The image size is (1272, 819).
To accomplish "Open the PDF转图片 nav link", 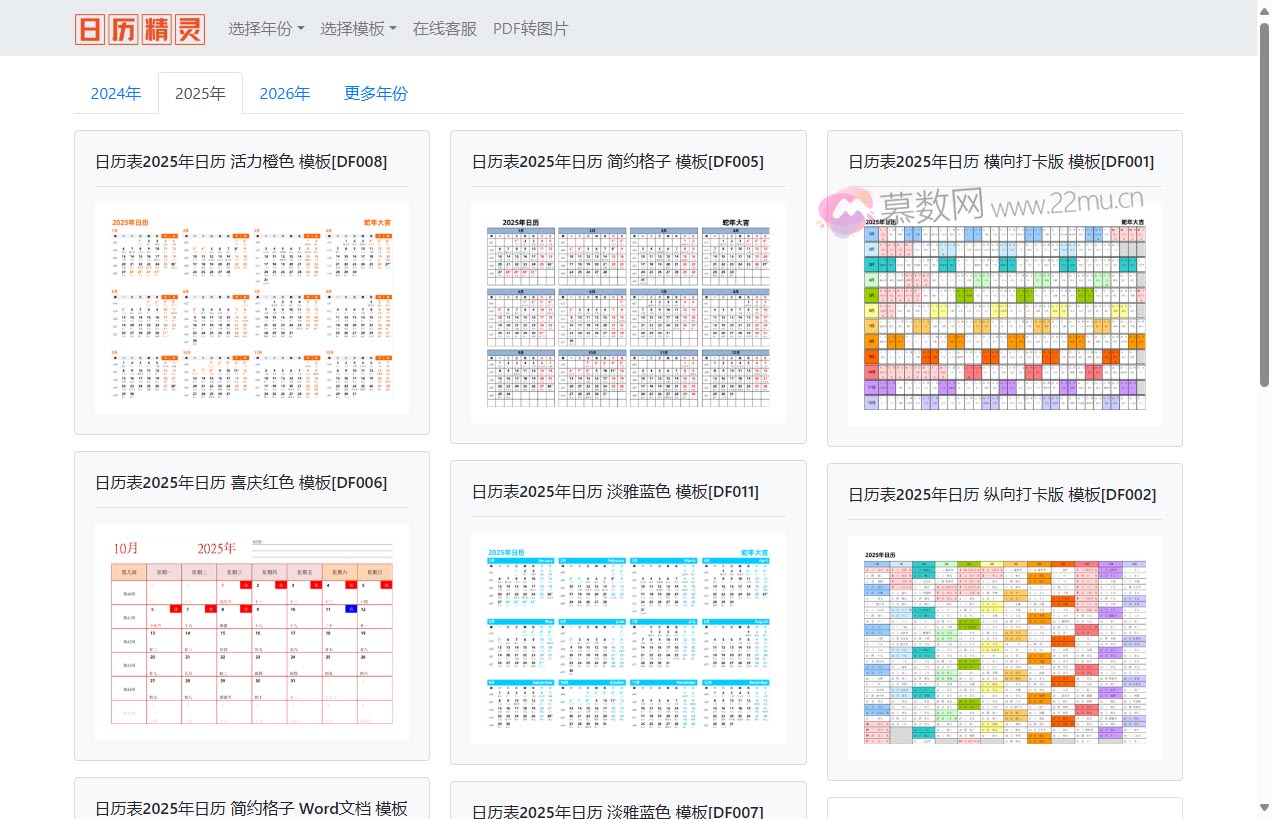I will click(530, 29).
